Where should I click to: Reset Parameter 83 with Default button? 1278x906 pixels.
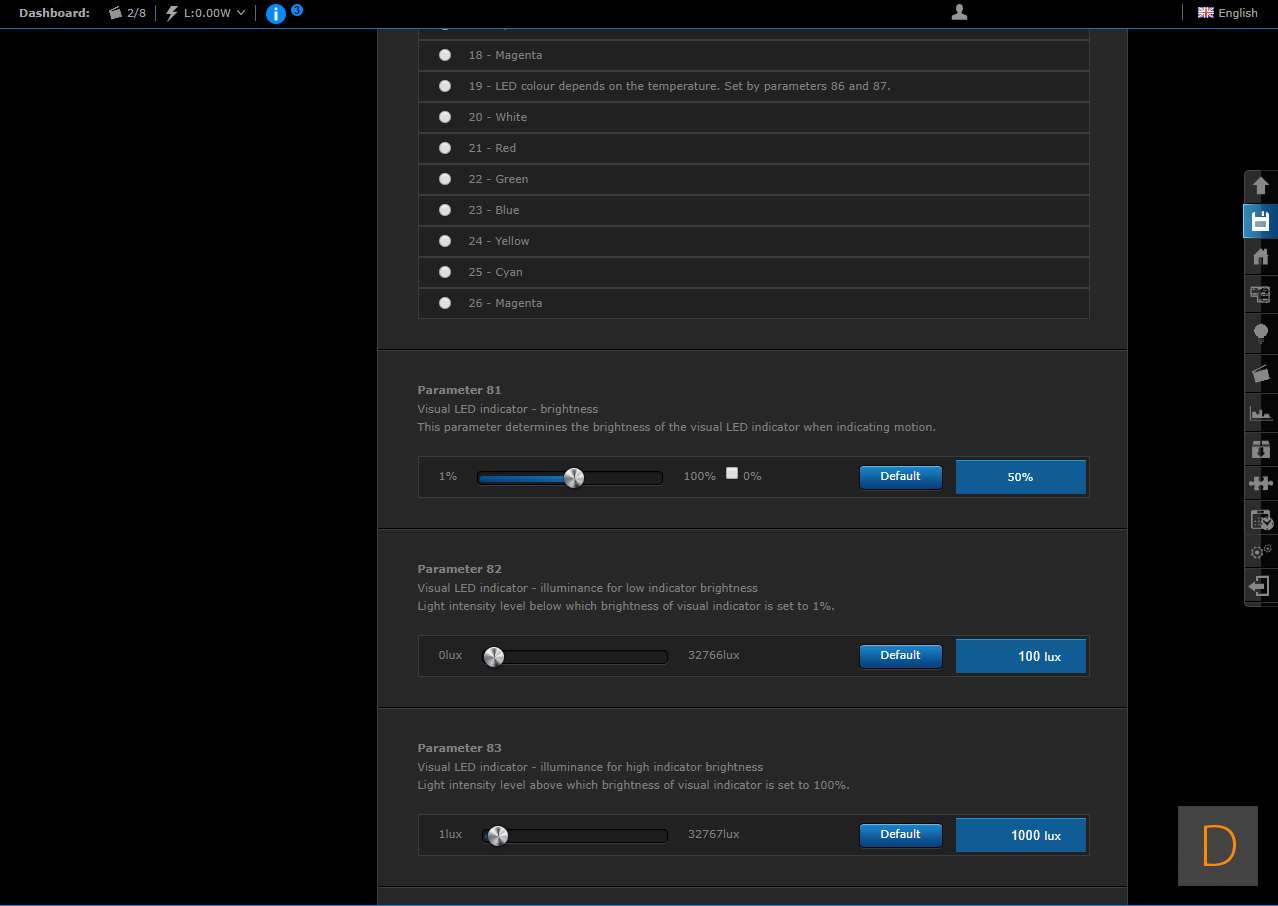pos(900,835)
